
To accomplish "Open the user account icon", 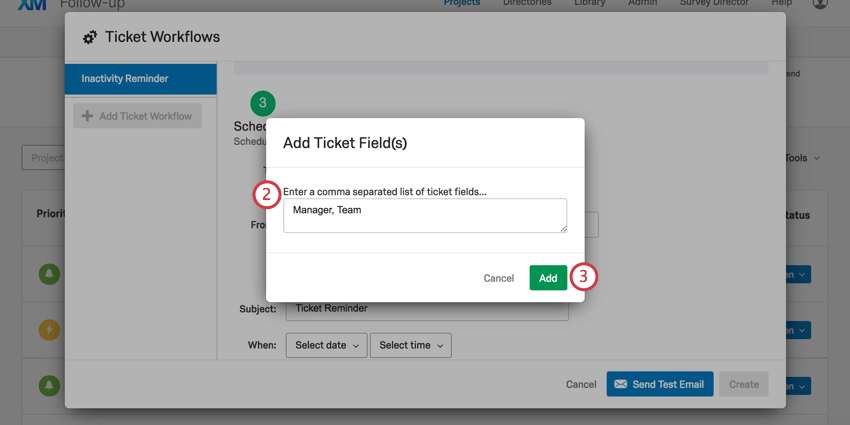I will 820,4.
